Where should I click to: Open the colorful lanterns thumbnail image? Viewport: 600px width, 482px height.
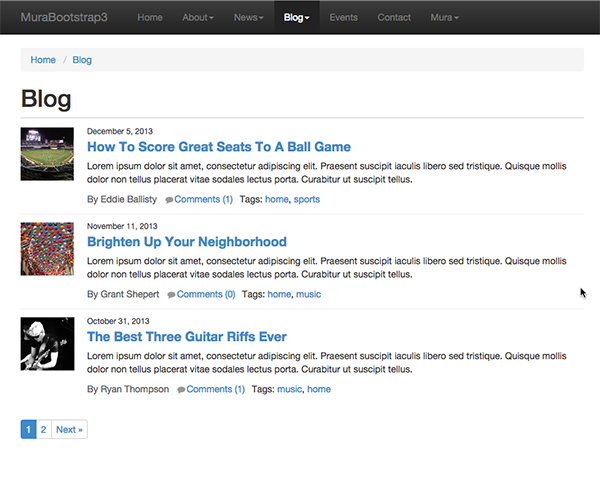click(47, 249)
